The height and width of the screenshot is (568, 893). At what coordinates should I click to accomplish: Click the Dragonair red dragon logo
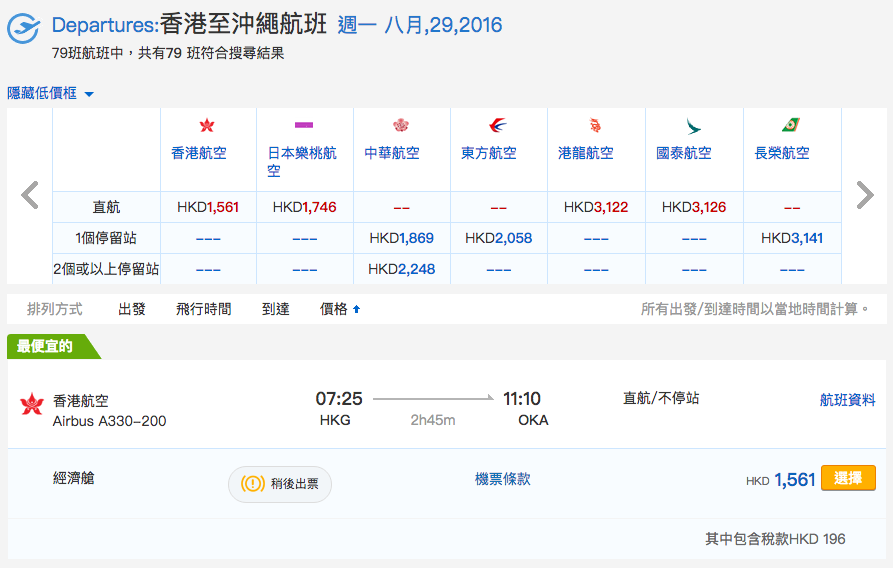click(595, 125)
